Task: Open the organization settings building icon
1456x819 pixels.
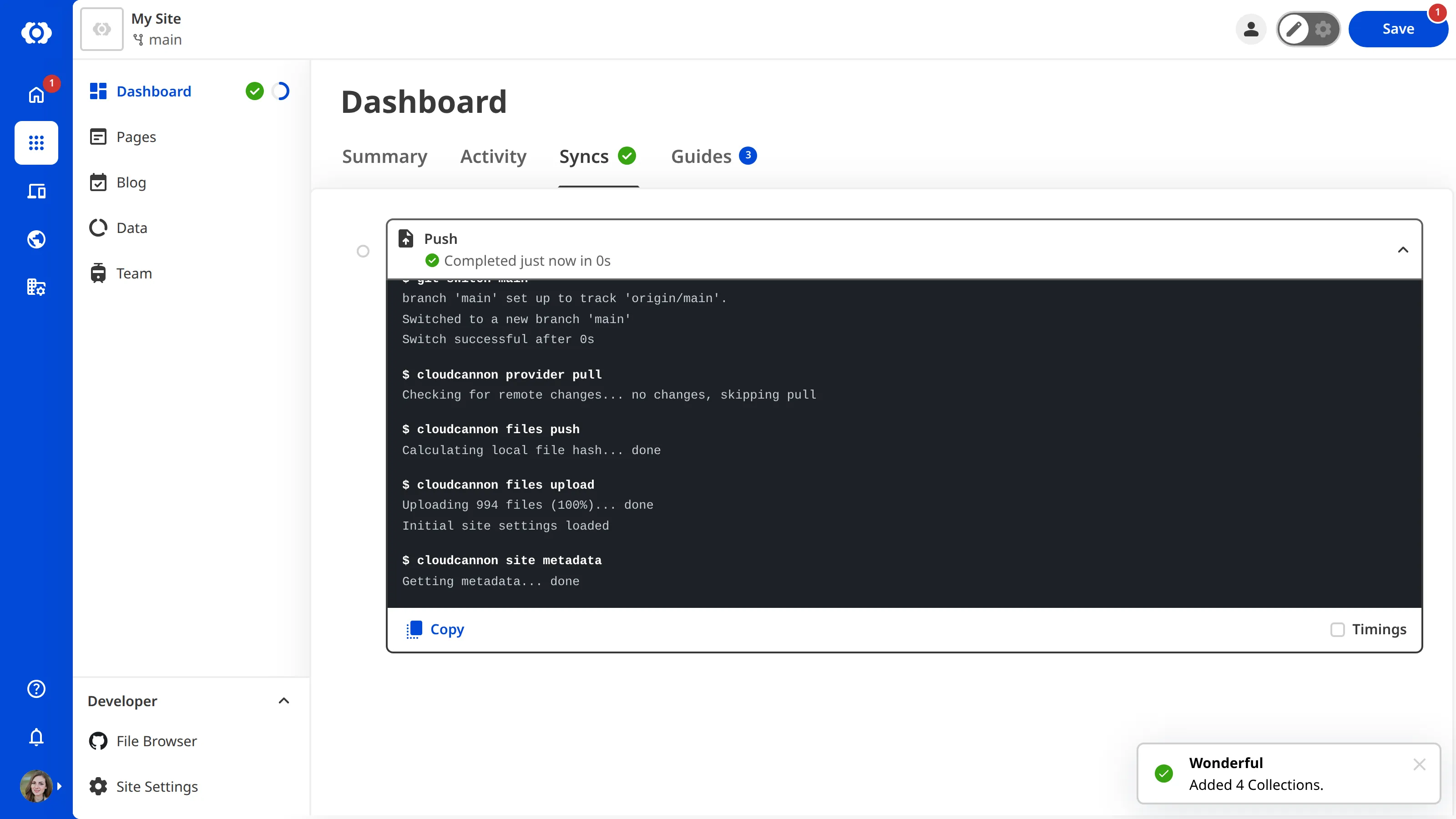Action: point(36,287)
